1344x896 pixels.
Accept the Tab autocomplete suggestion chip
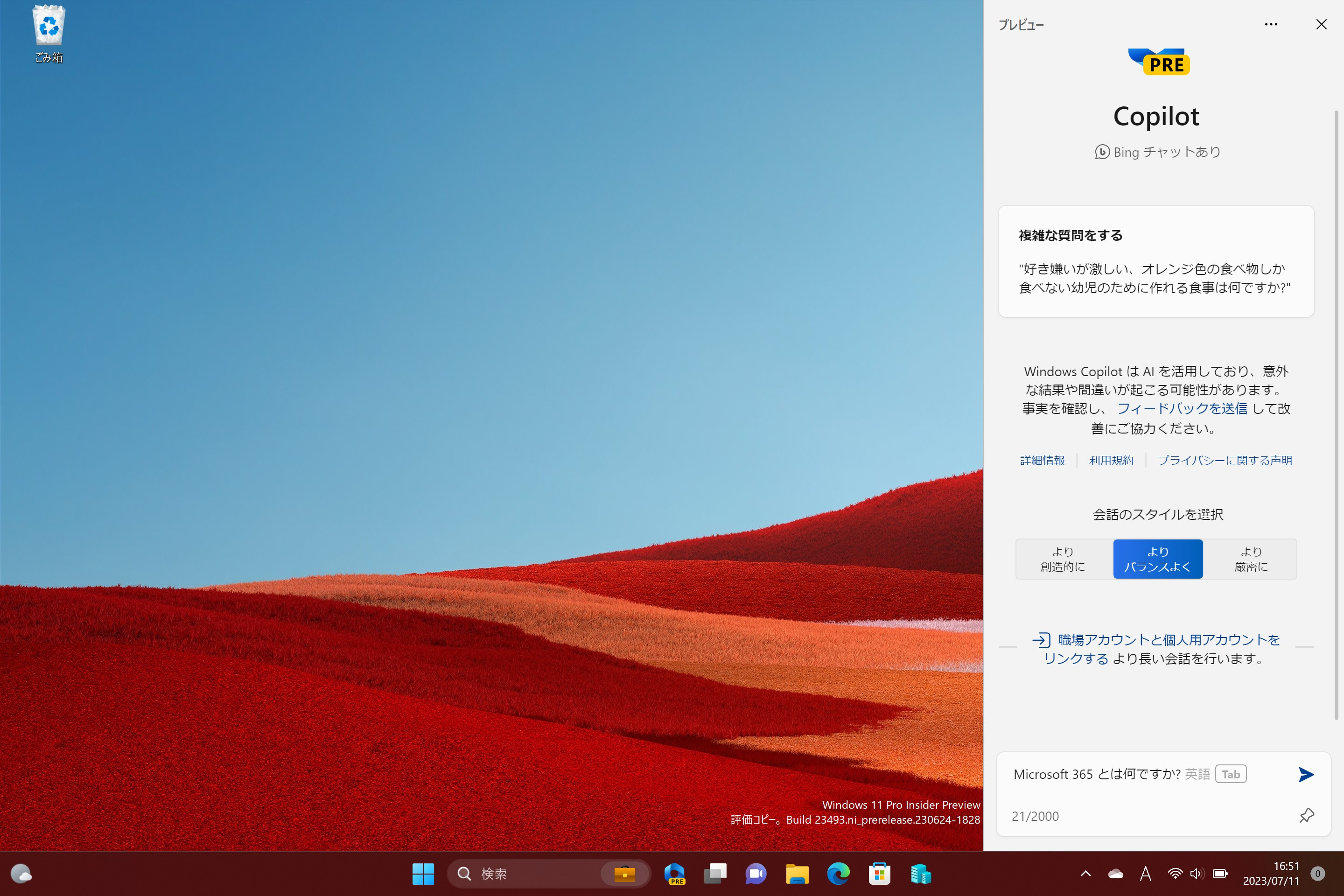tap(1231, 774)
